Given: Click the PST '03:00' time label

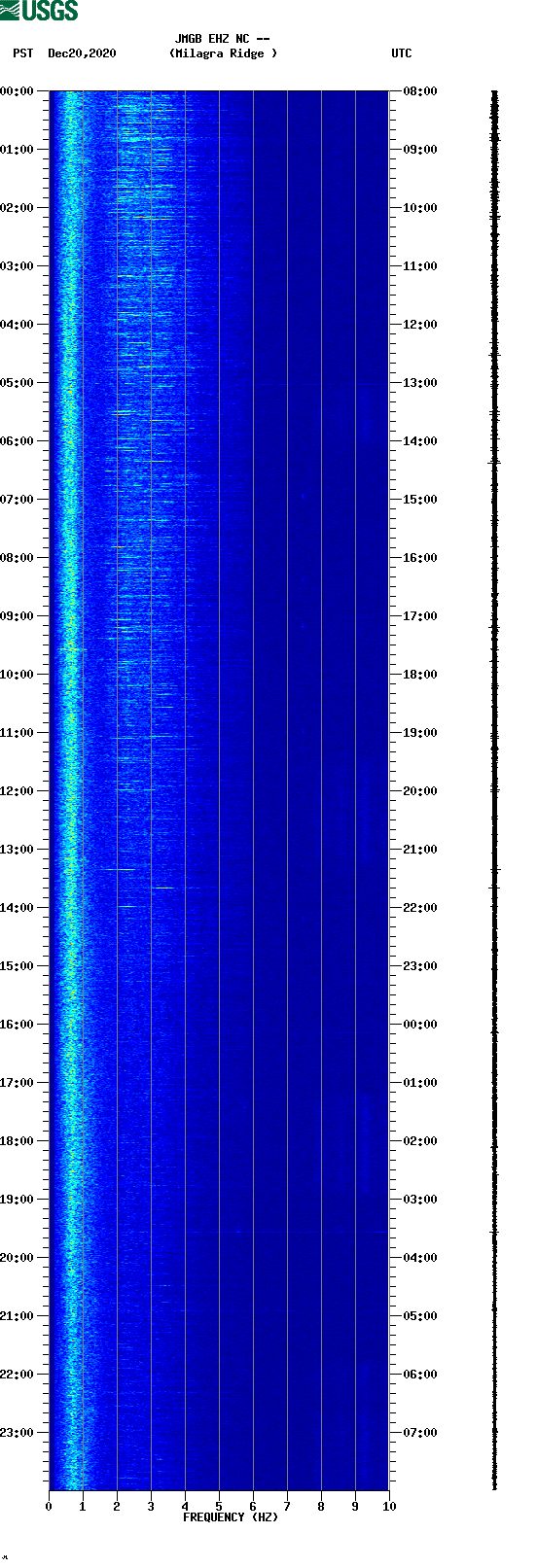Looking at the screenshot, I should 18,266.
